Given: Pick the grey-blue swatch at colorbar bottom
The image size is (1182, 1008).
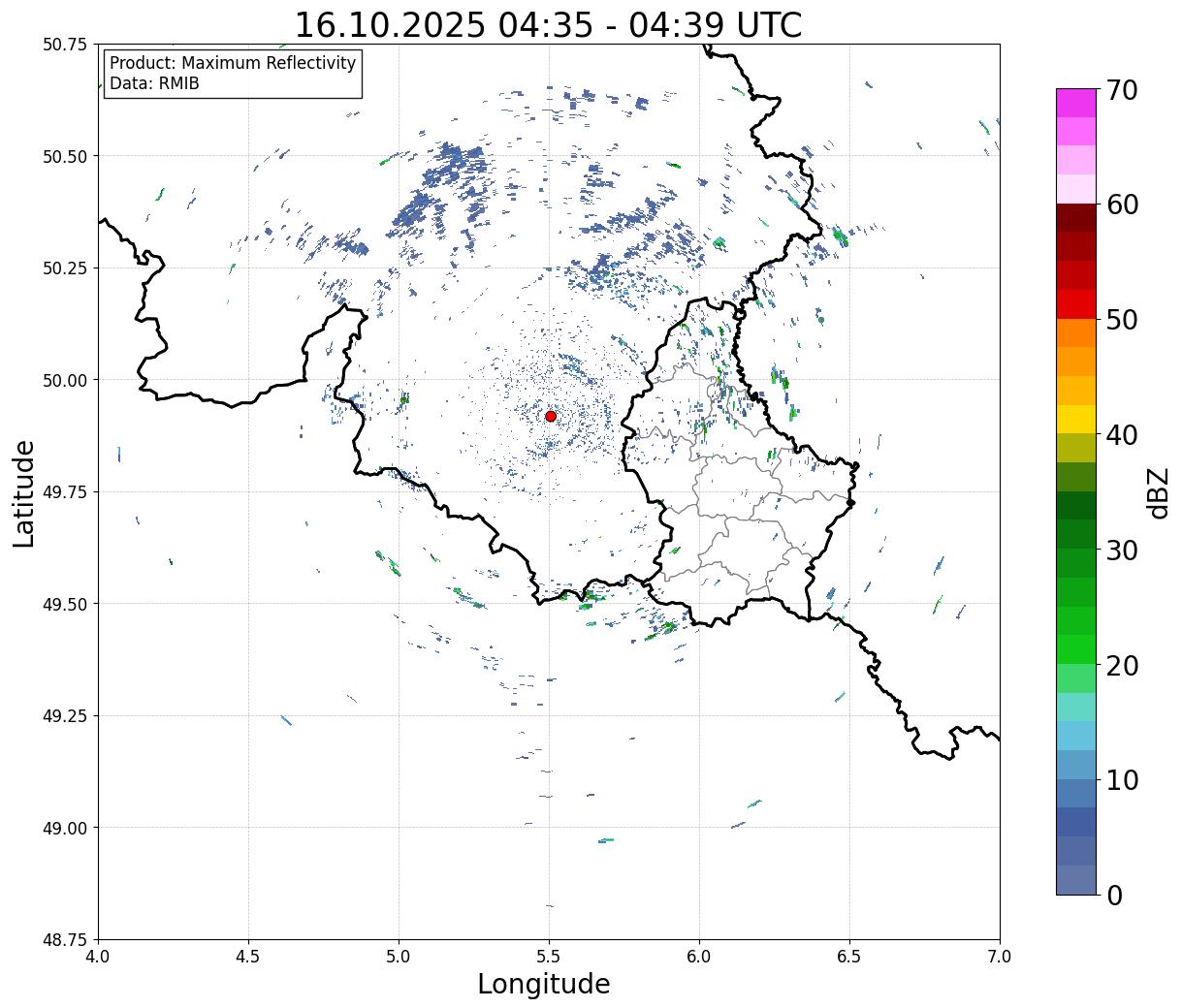Looking at the screenshot, I should tap(1076, 879).
